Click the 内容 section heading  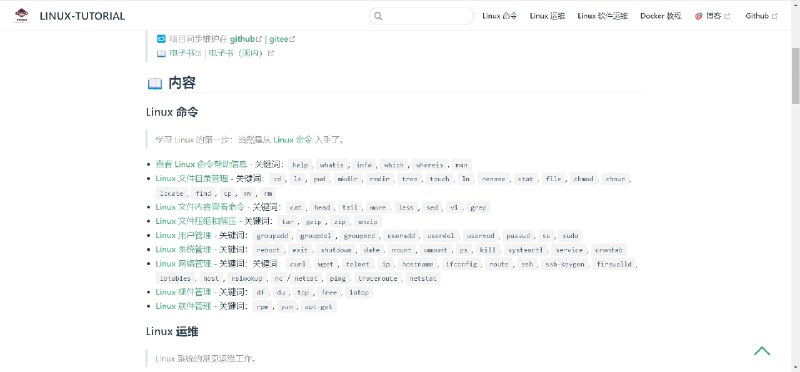(182, 83)
